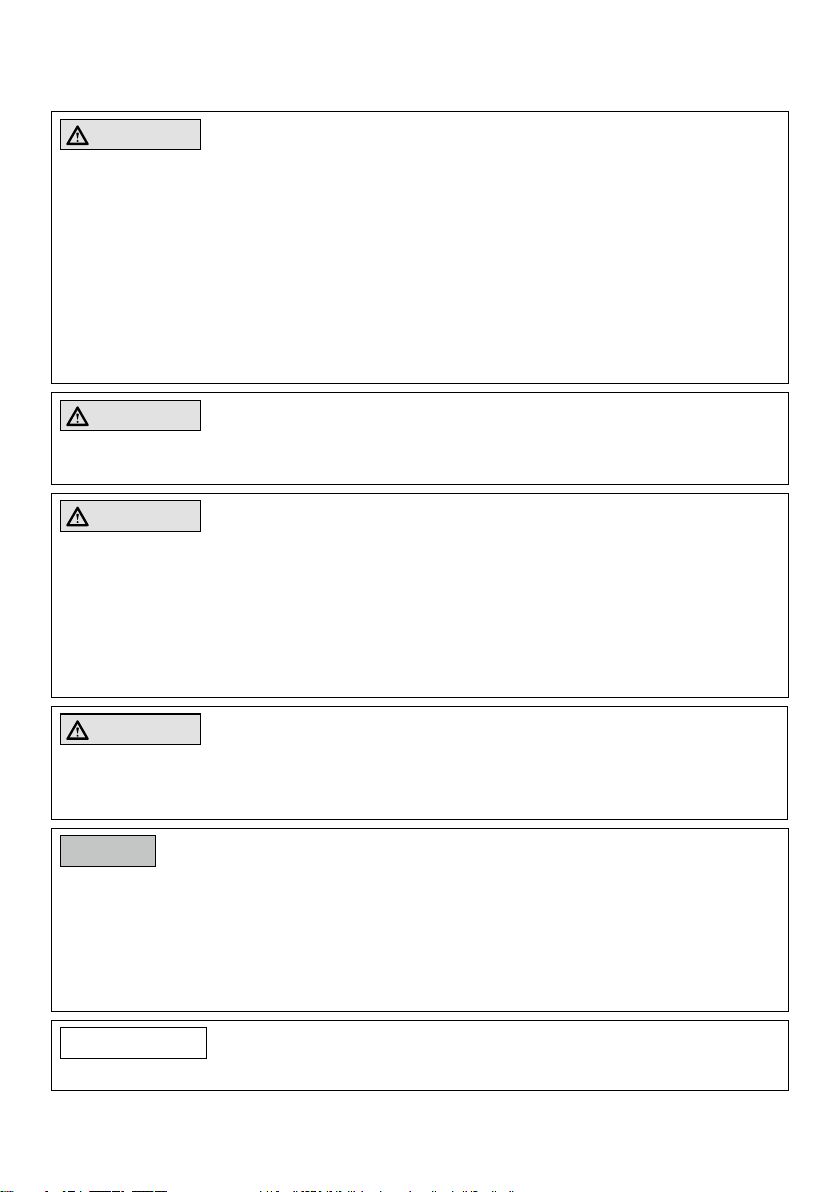Click the blank body of the dark-label box

pos(420,939)
